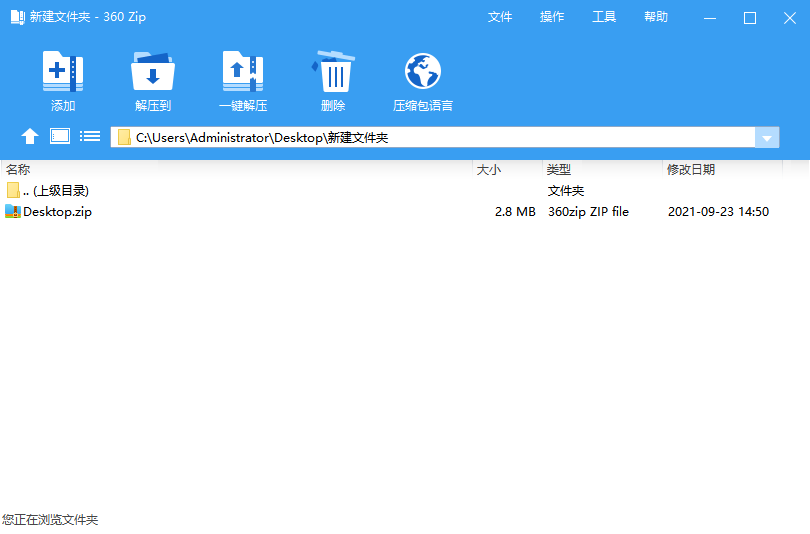Sort by 类型 column header
This screenshot has width=810, height=534.
tap(559, 170)
